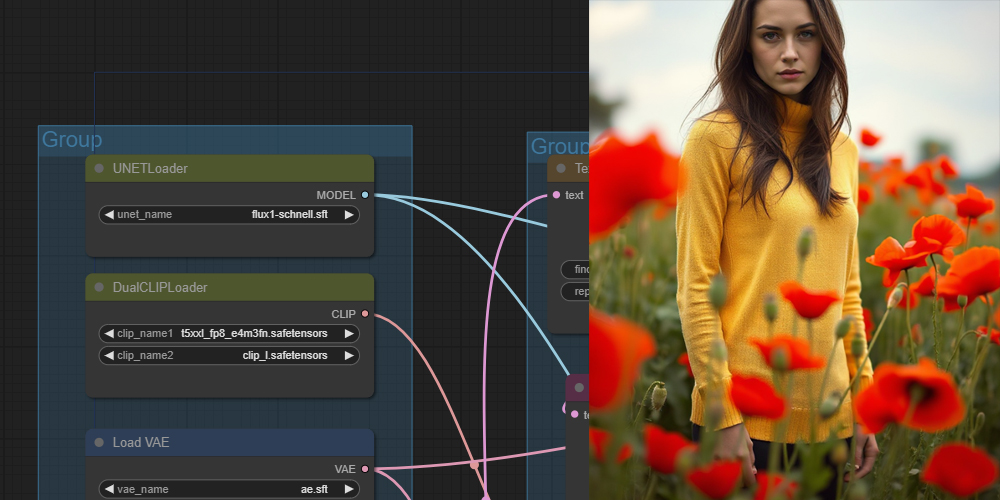Screen dimensions: 1000x500
Task: Step clip_name1 forward with right arrow
Action: coord(349,334)
